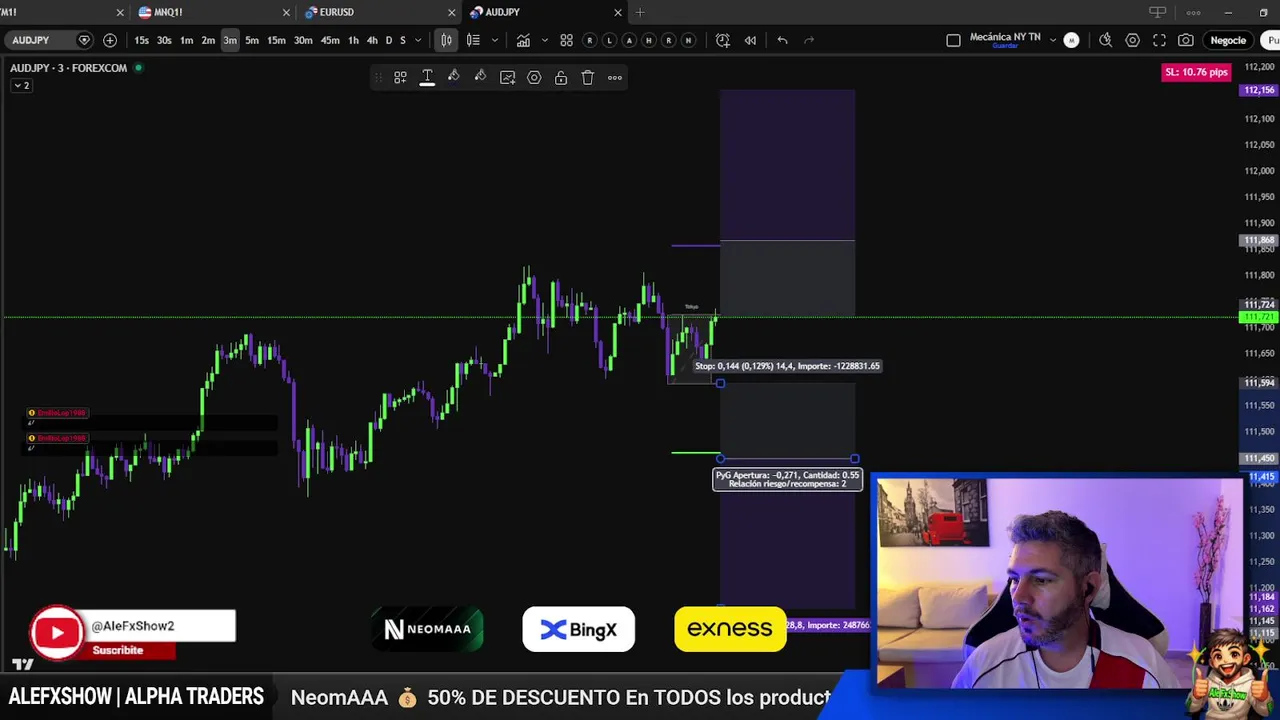Click the 111,450 price label on axis

(x=1258, y=458)
